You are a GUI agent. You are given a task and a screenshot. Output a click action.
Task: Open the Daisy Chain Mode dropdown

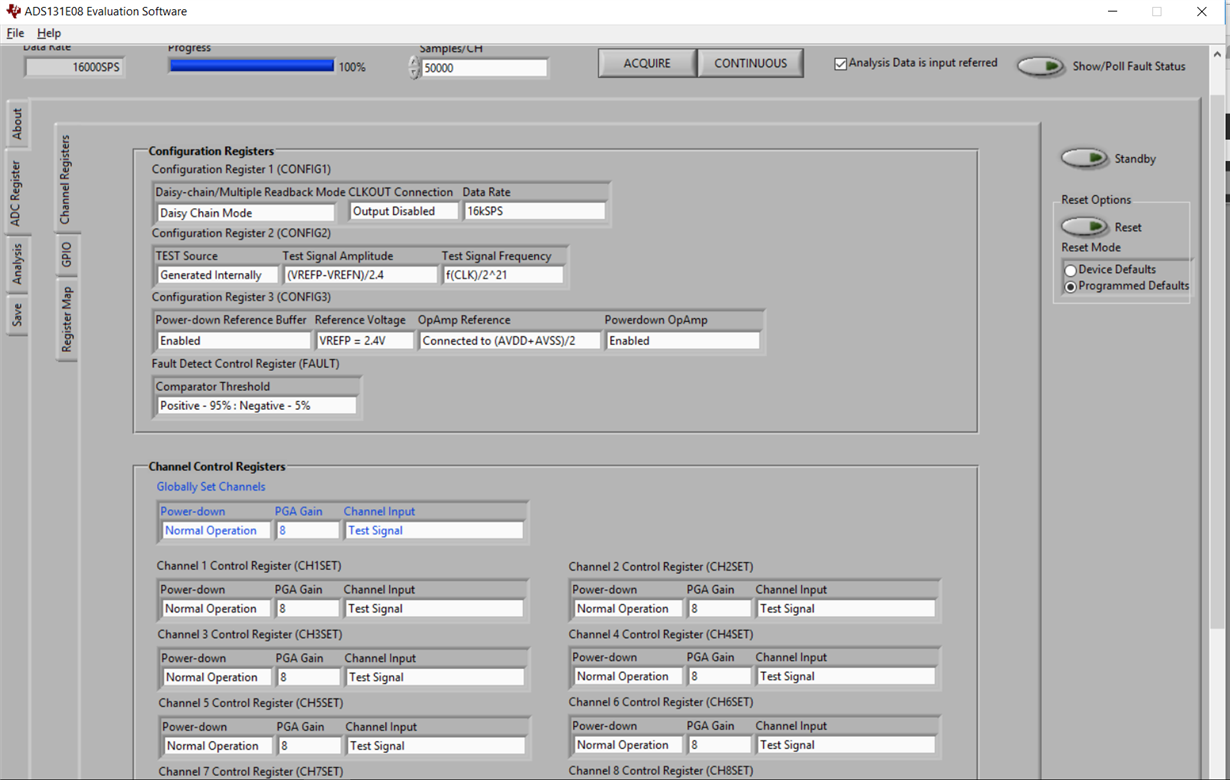[246, 212]
